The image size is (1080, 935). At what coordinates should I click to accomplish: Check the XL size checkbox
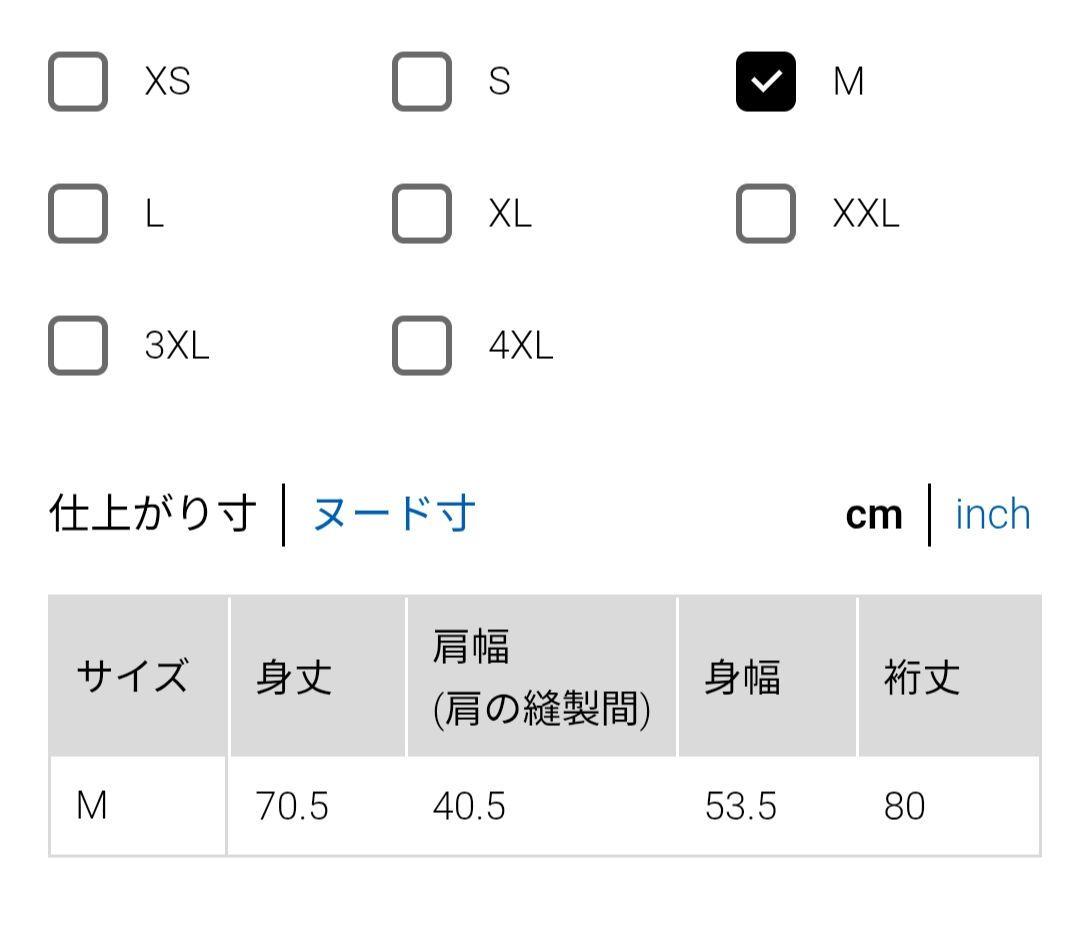[x=422, y=214]
